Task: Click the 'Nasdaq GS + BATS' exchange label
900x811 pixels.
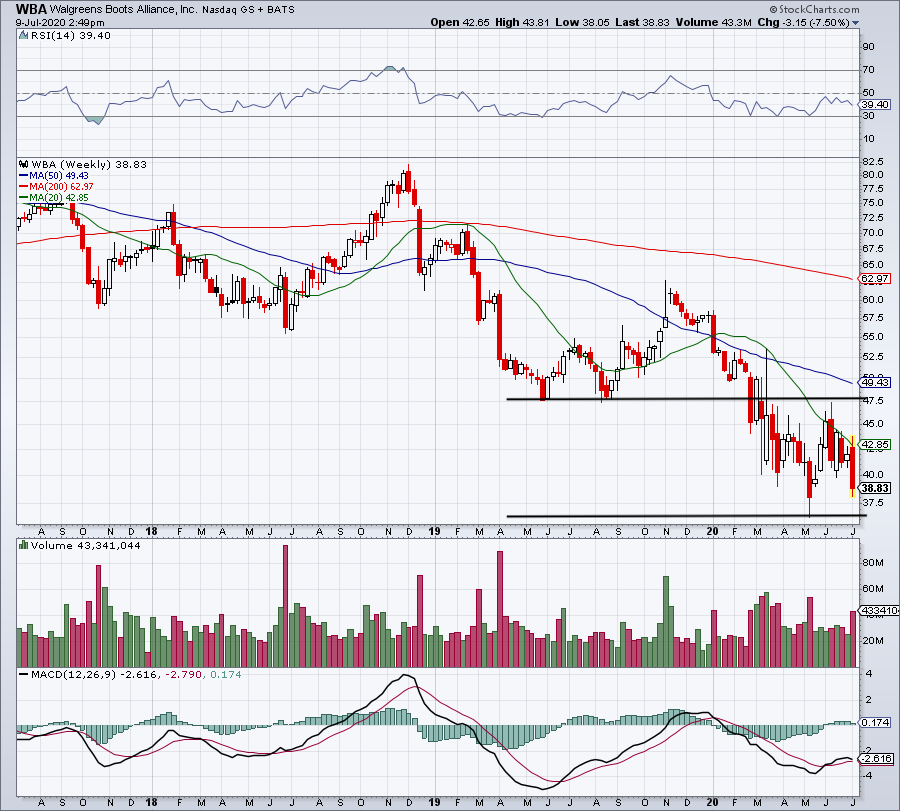Action: click(249, 10)
